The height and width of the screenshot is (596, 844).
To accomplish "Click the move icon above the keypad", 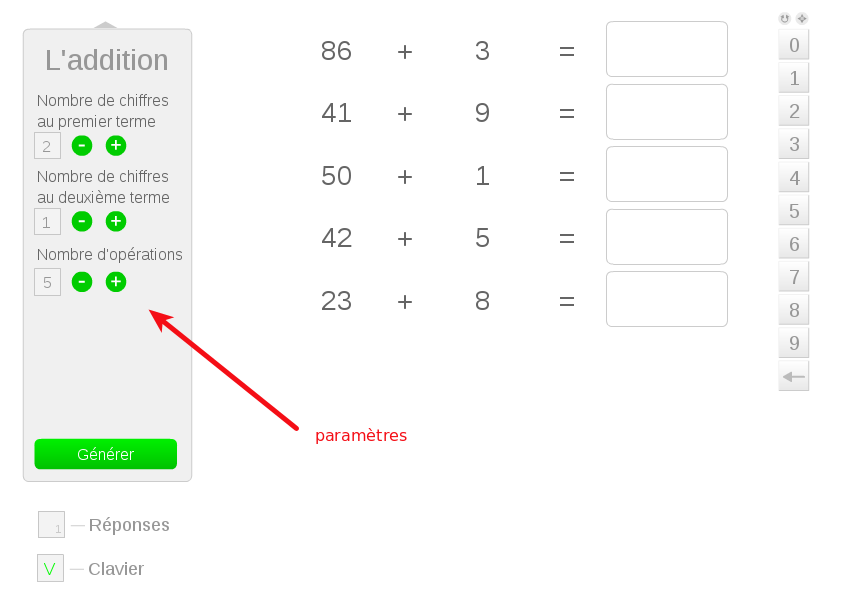I will (x=802, y=18).
